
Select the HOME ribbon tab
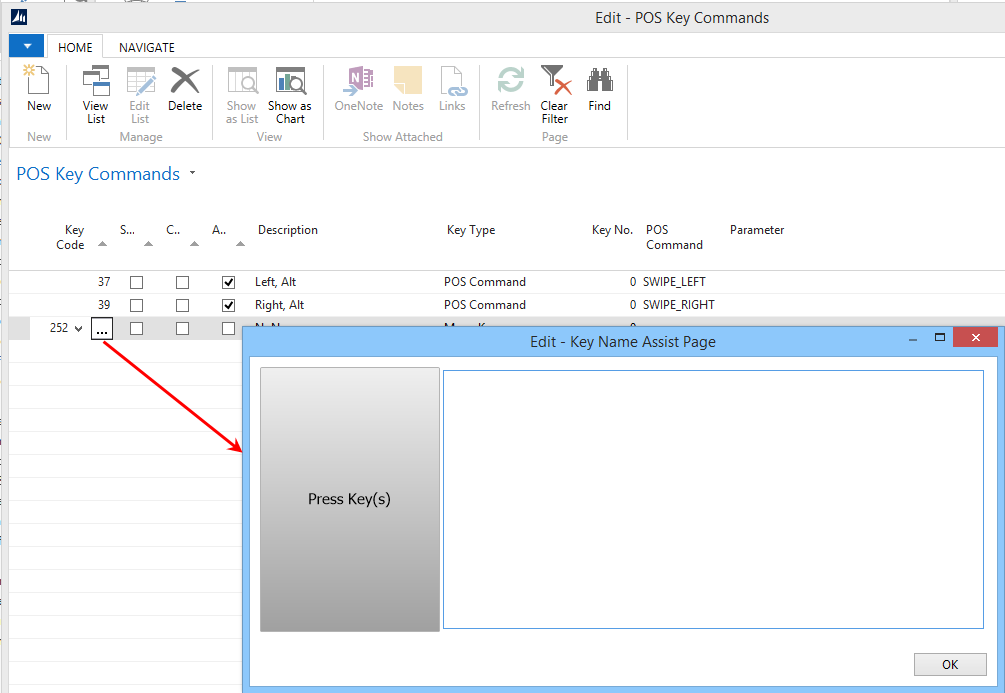tap(75, 47)
